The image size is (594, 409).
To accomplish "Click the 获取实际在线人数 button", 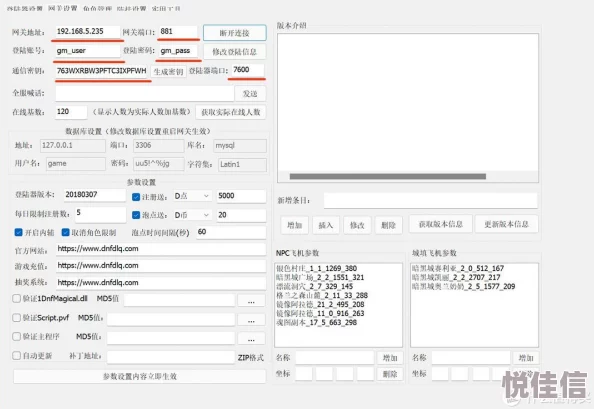I will click(230, 112).
